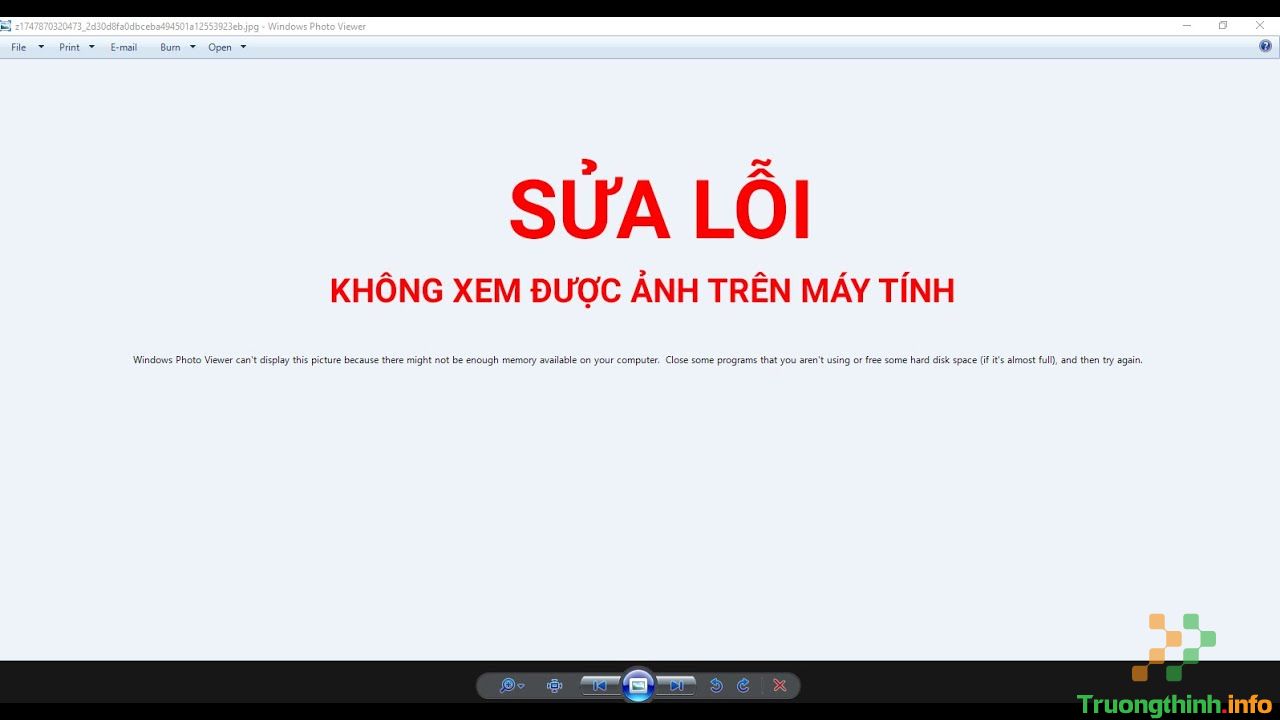This screenshot has width=1280, height=720.
Task: Expand the File menu arrow
Action: point(41,47)
